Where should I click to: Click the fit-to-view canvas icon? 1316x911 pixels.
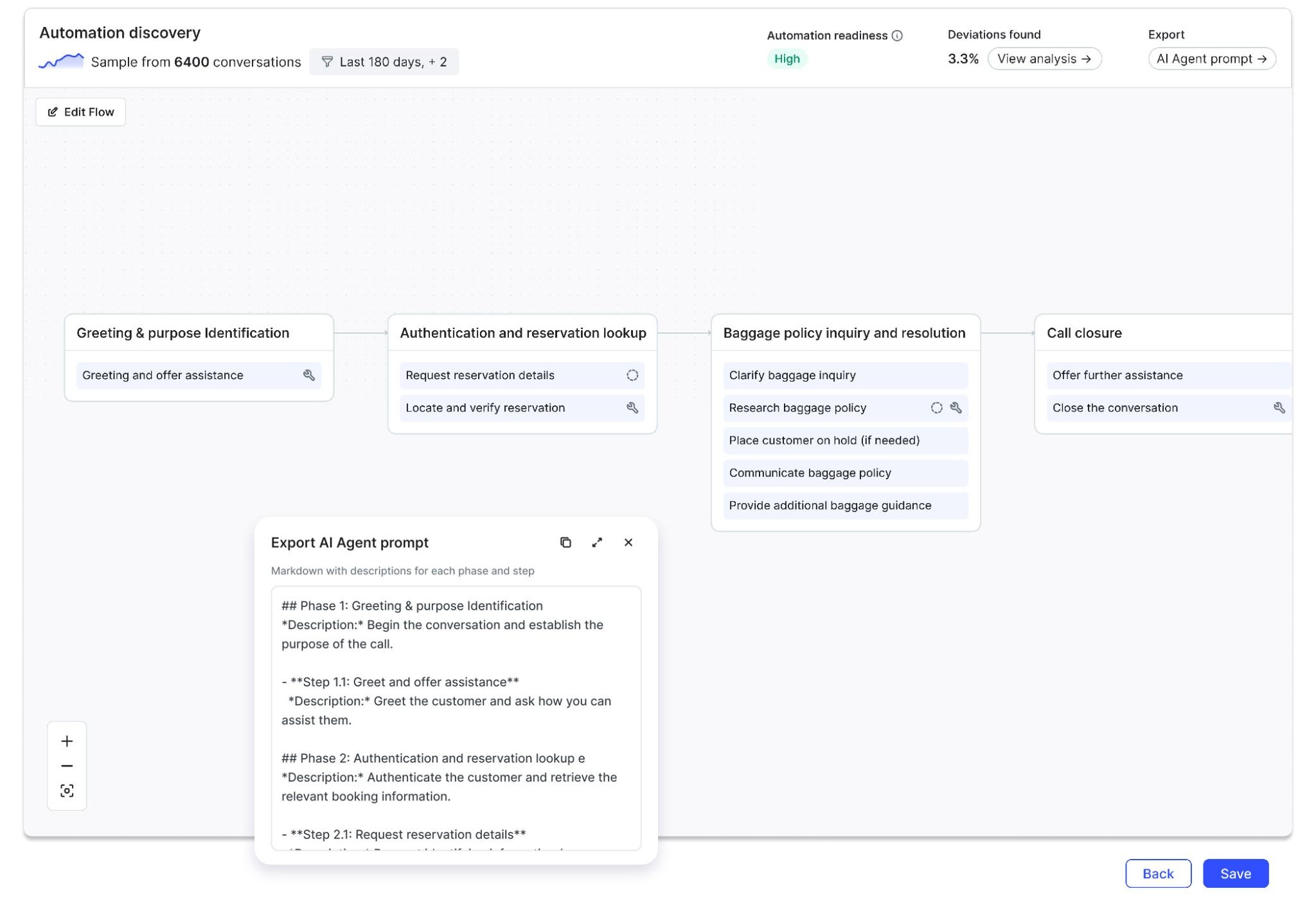coord(67,791)
